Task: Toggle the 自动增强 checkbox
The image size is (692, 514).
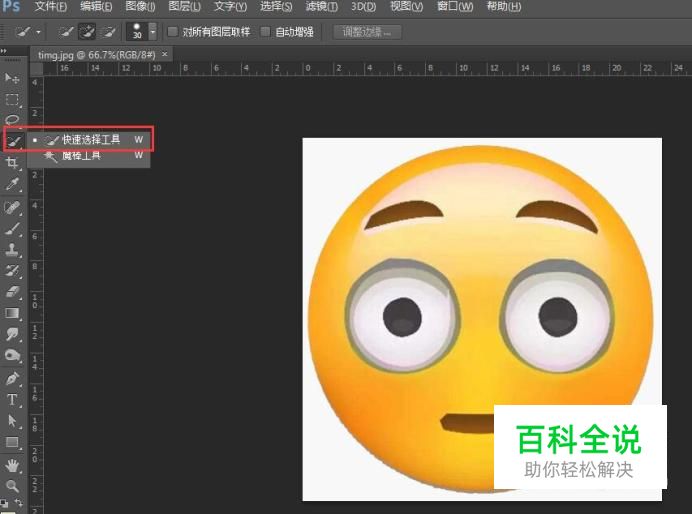Action: point(265,32)
